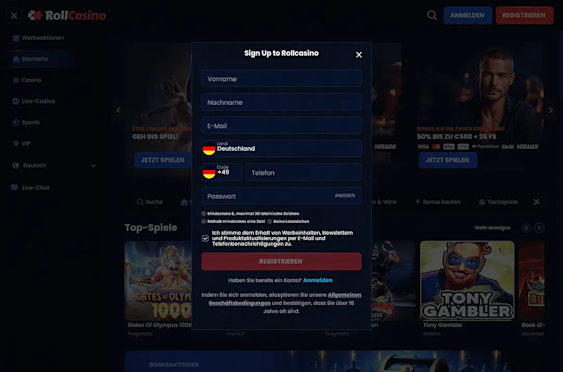Viewport: 563px width, 372px height.
Task: Show the password with ANZEIGEN
Action: [345, 196]
